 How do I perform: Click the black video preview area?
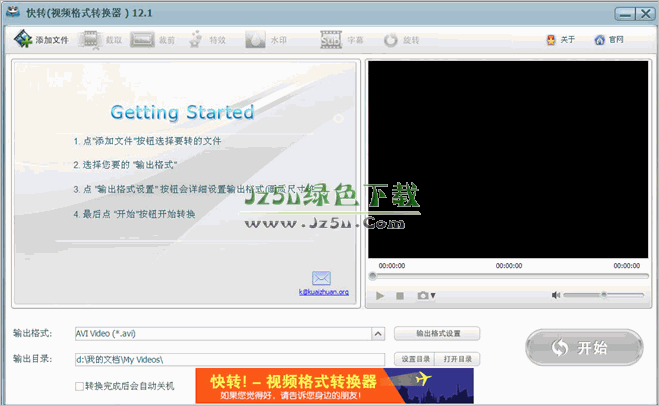click(x=508, y=159)
